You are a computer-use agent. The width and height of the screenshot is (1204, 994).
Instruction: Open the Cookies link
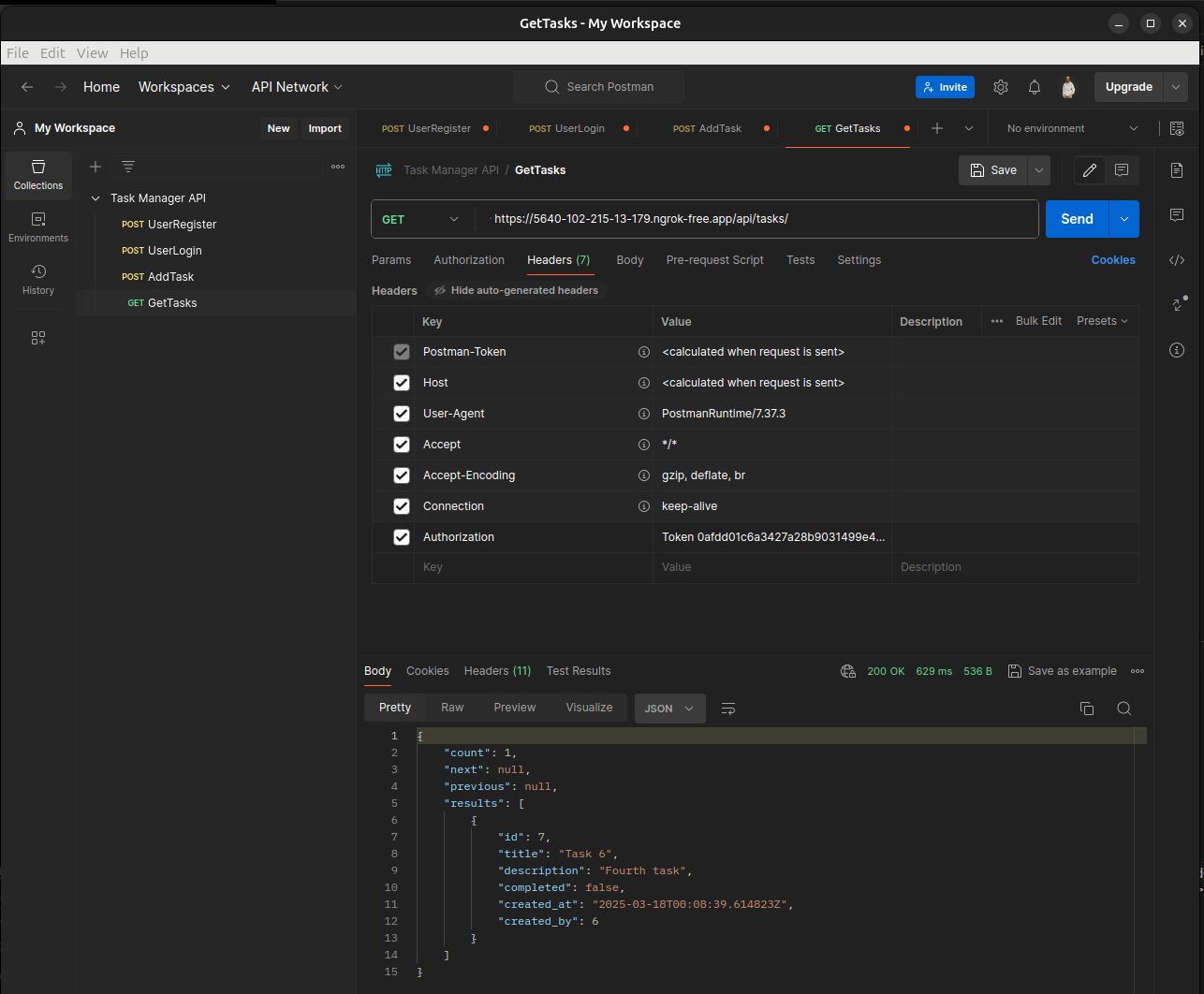(x=1113, y=260)
